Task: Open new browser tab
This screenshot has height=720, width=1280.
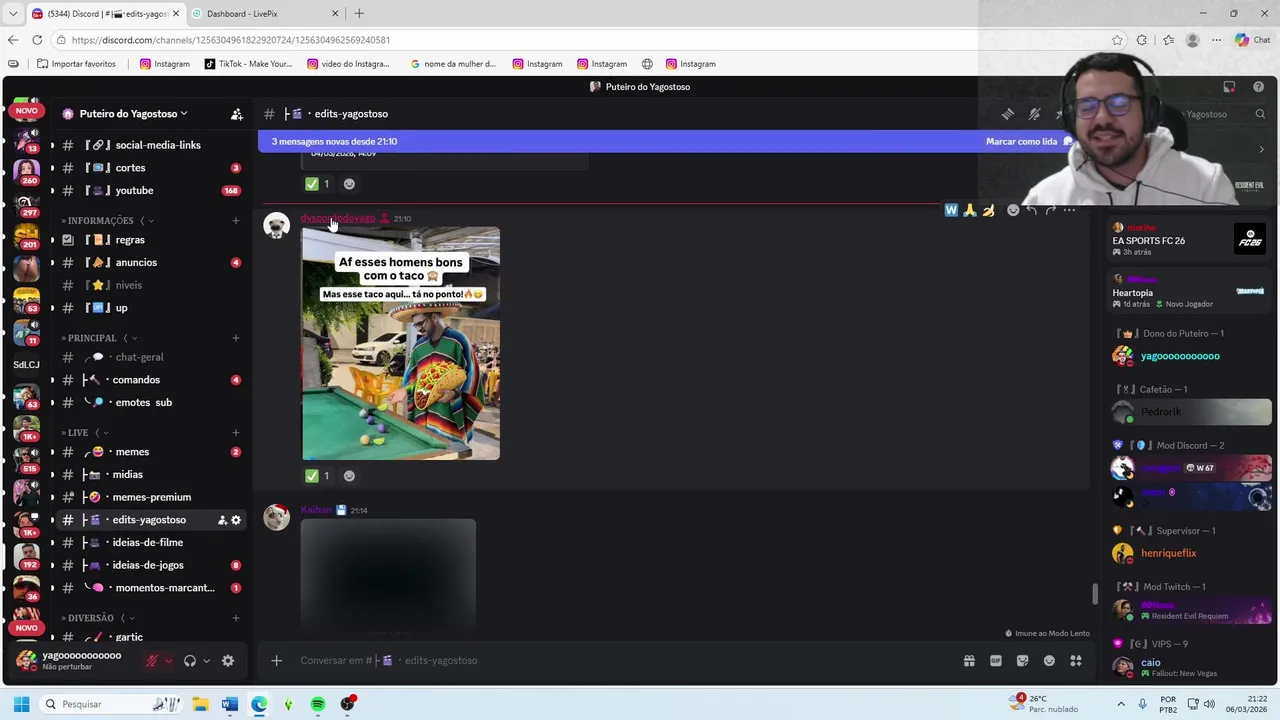Action: coord(359,14)
